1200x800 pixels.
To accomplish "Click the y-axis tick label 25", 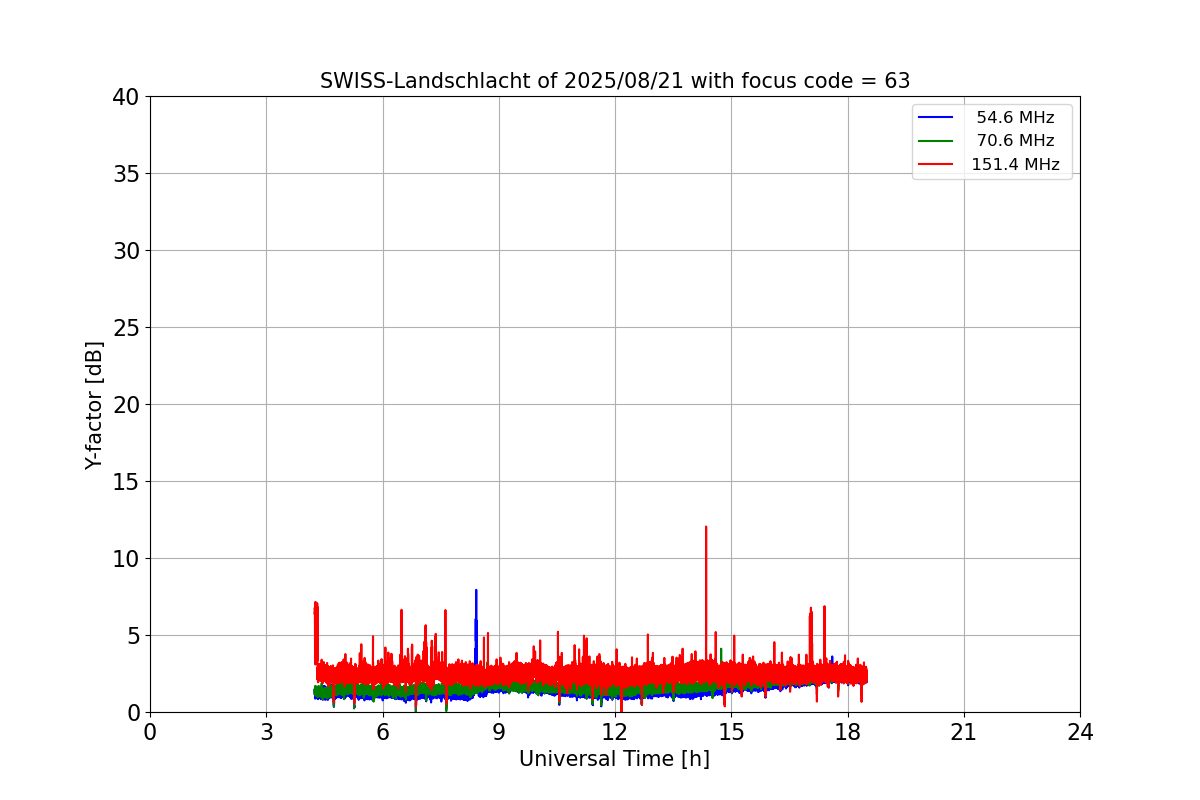I will pyautogui.click(x=126, y=328).
